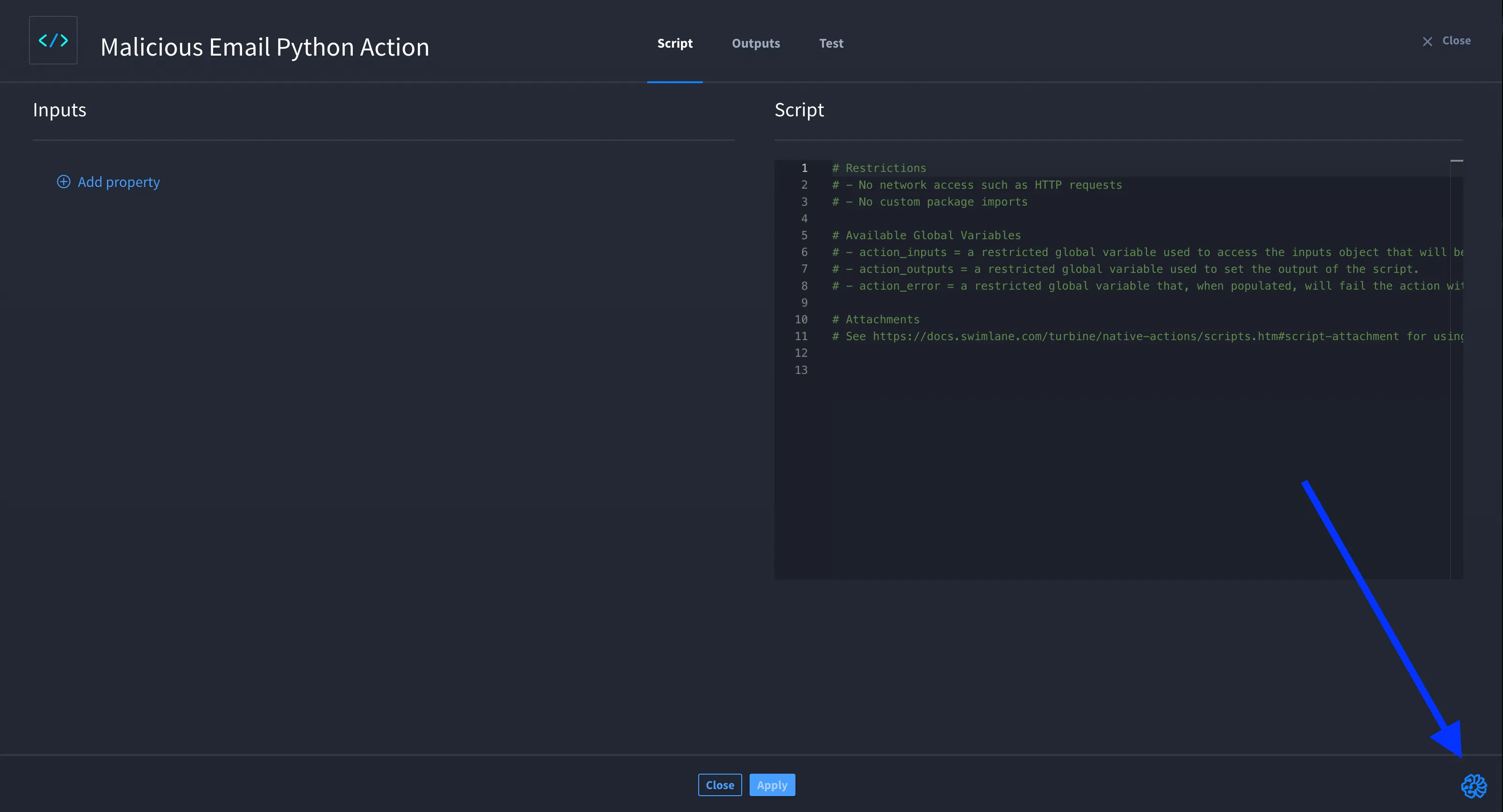
Task: Click the action_inputs comment on line 6
Action: tap(1147, 252)
